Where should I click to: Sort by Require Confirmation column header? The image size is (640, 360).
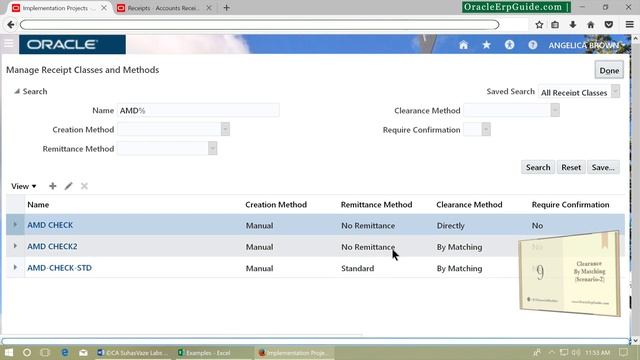(570, 204)
